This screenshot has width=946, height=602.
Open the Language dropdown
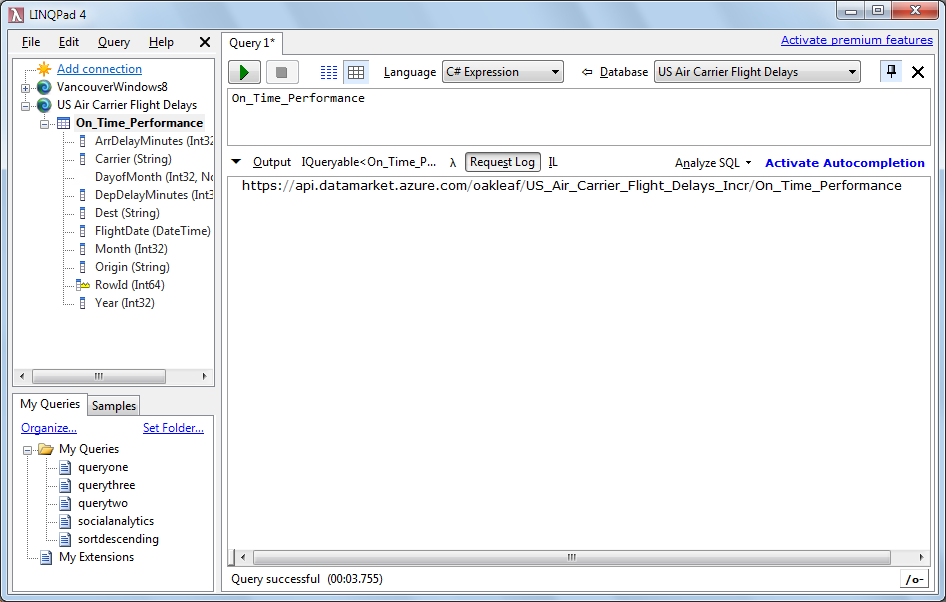pos(503,72)
